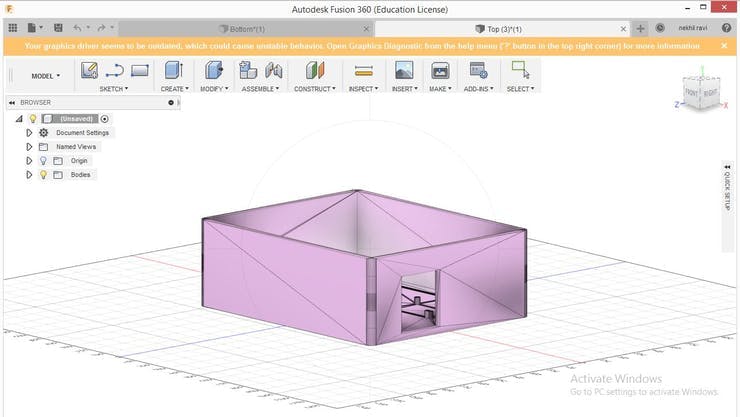This screenshot has width=740, height=417.
Task: Switch to the Bottom*(1) document tab
Action: 246,29
